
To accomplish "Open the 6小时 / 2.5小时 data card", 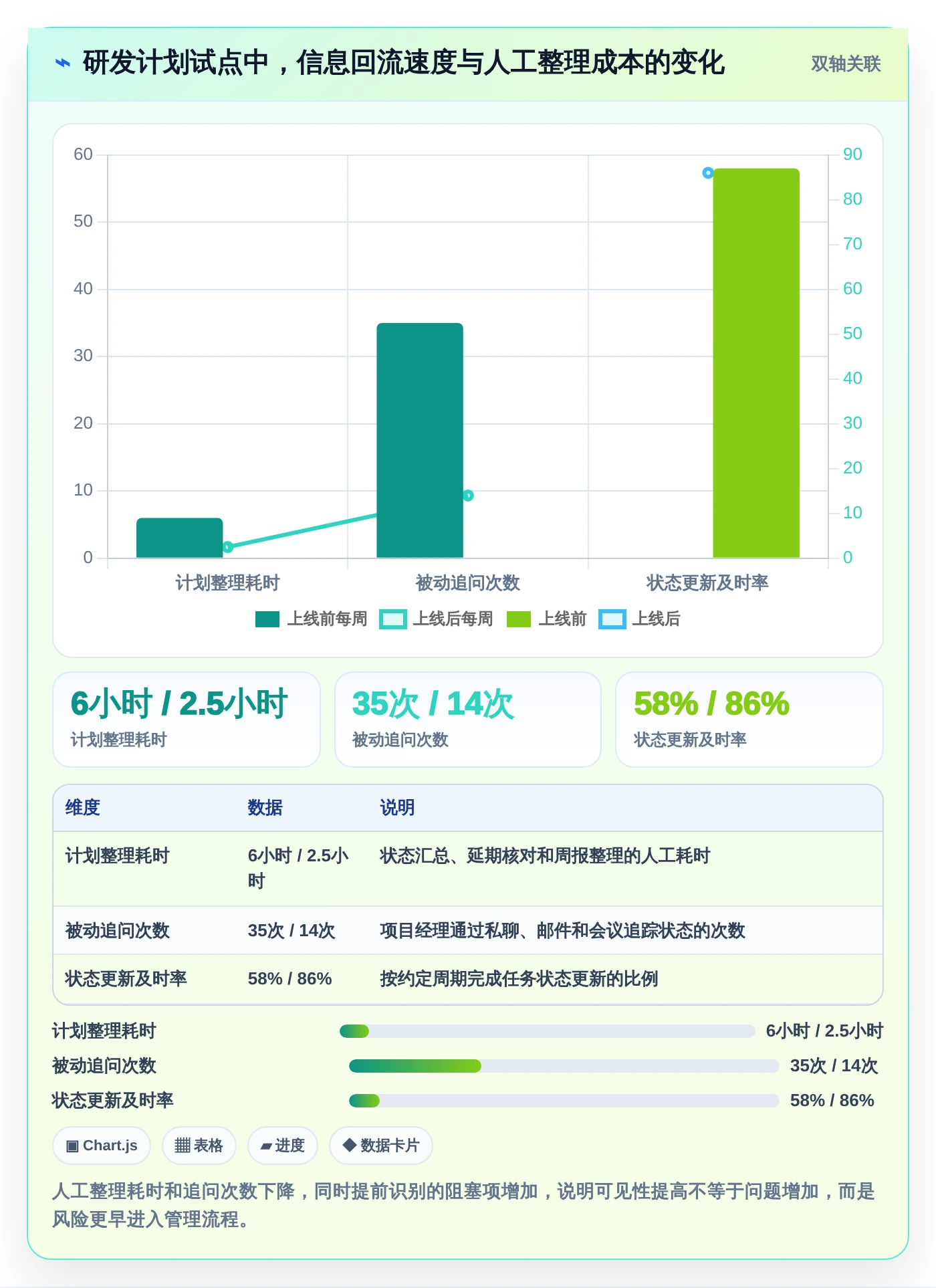I will [187, 720].
